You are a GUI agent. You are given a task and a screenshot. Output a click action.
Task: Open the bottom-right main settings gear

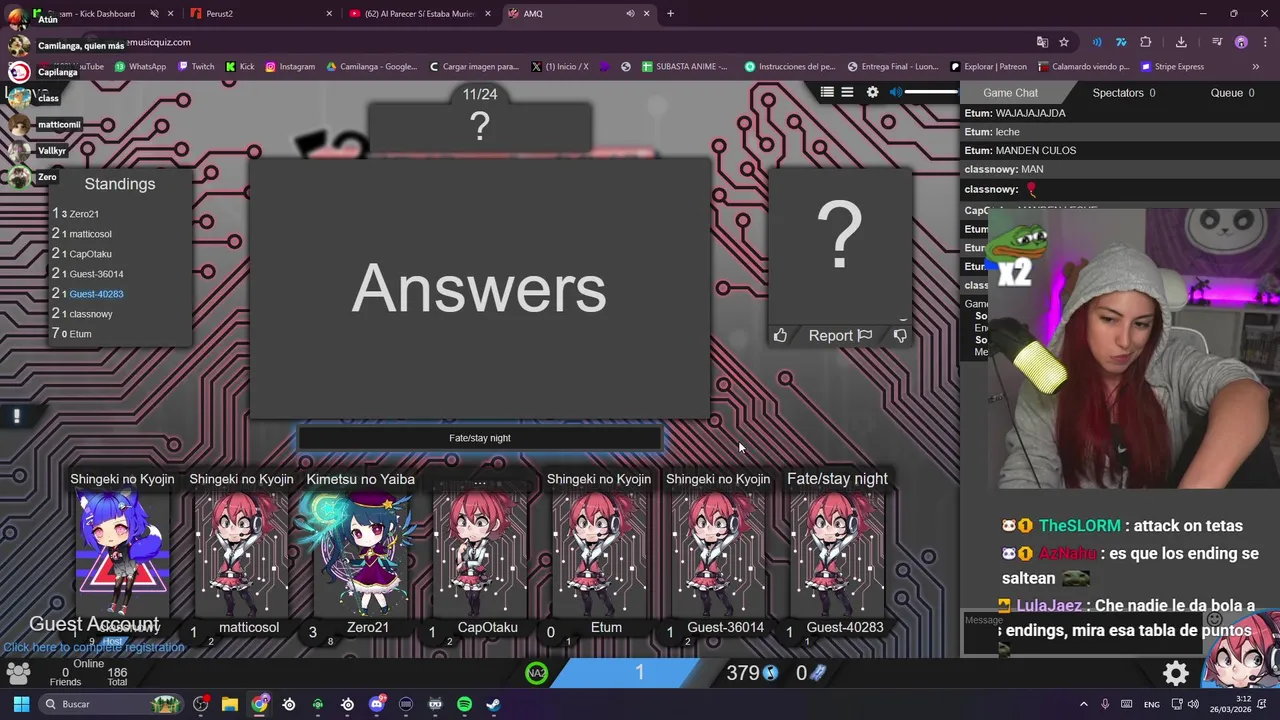pyautogui.click(x=1176, y=673)
